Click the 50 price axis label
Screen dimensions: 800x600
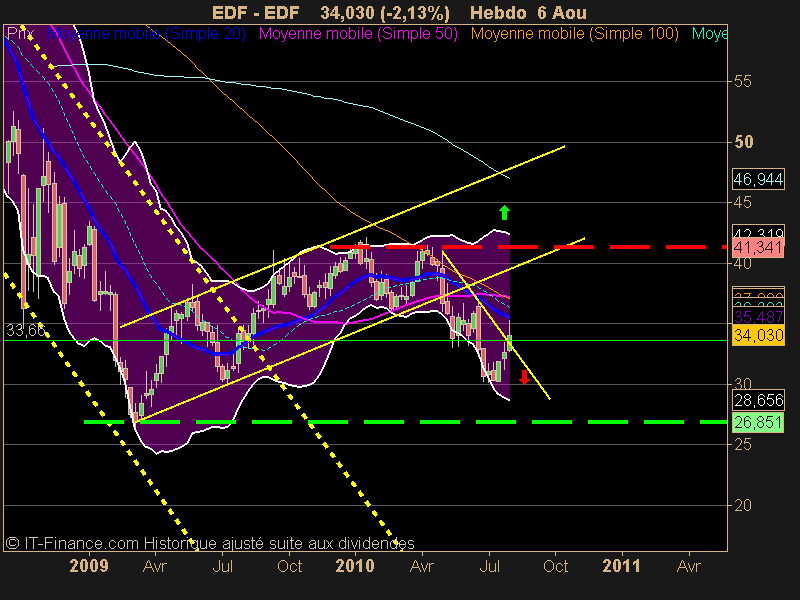click(x=743, y=142)
